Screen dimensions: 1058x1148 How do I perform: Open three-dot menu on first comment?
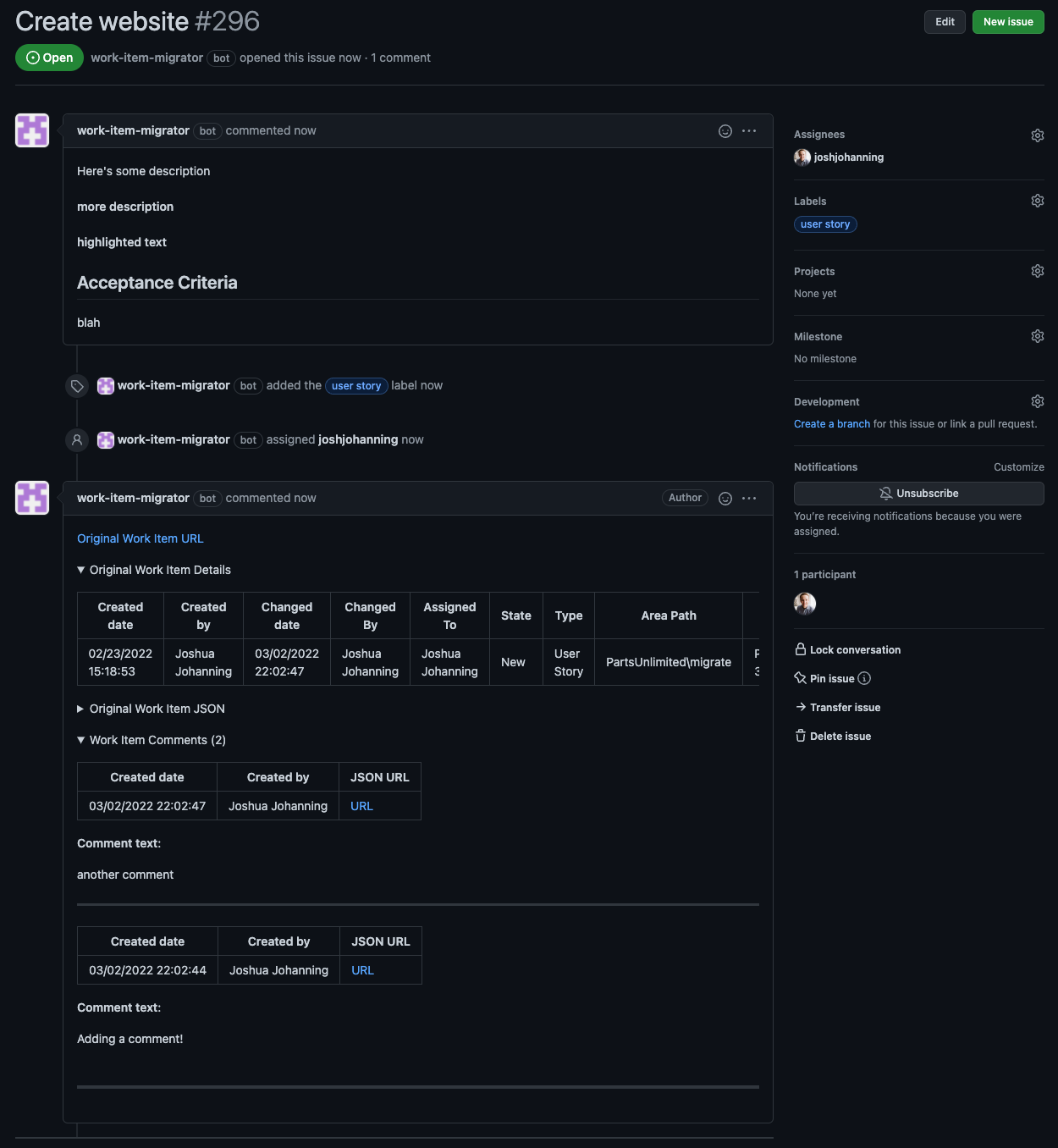(749, 131)
